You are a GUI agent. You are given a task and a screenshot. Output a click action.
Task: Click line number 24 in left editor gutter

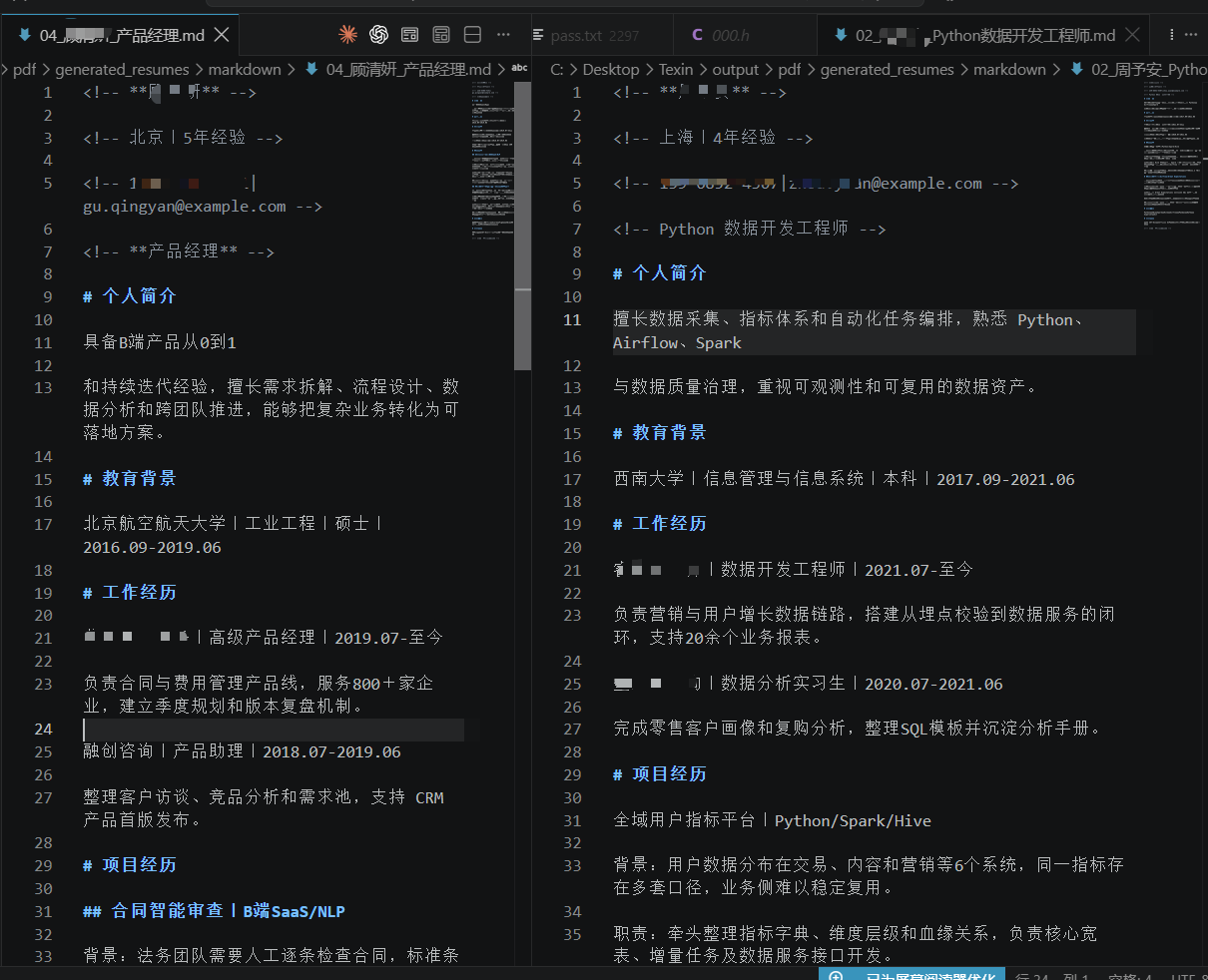tap(43, 729)
